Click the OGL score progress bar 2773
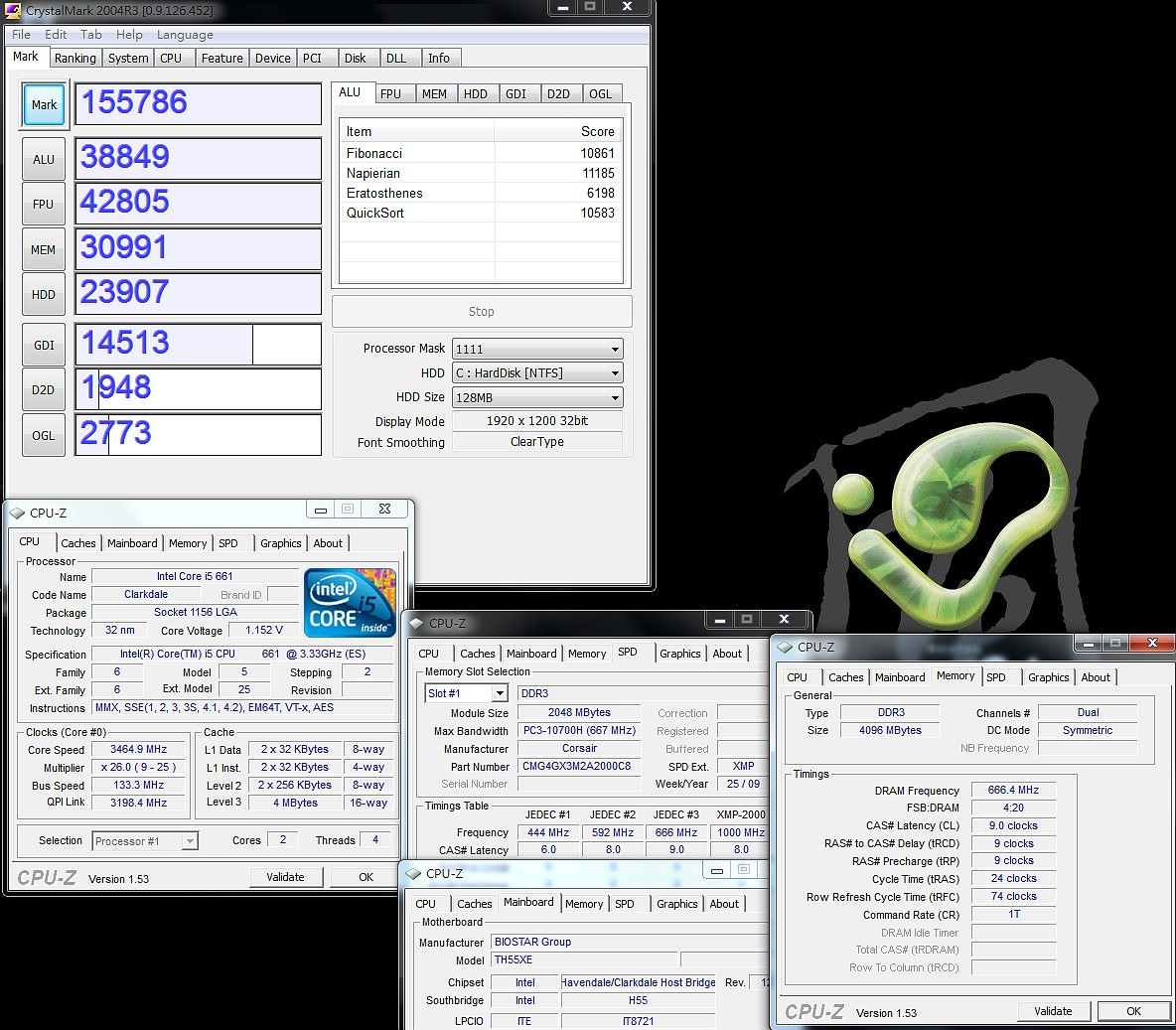Screen dimensions: 1176x1030 point(198,434)
